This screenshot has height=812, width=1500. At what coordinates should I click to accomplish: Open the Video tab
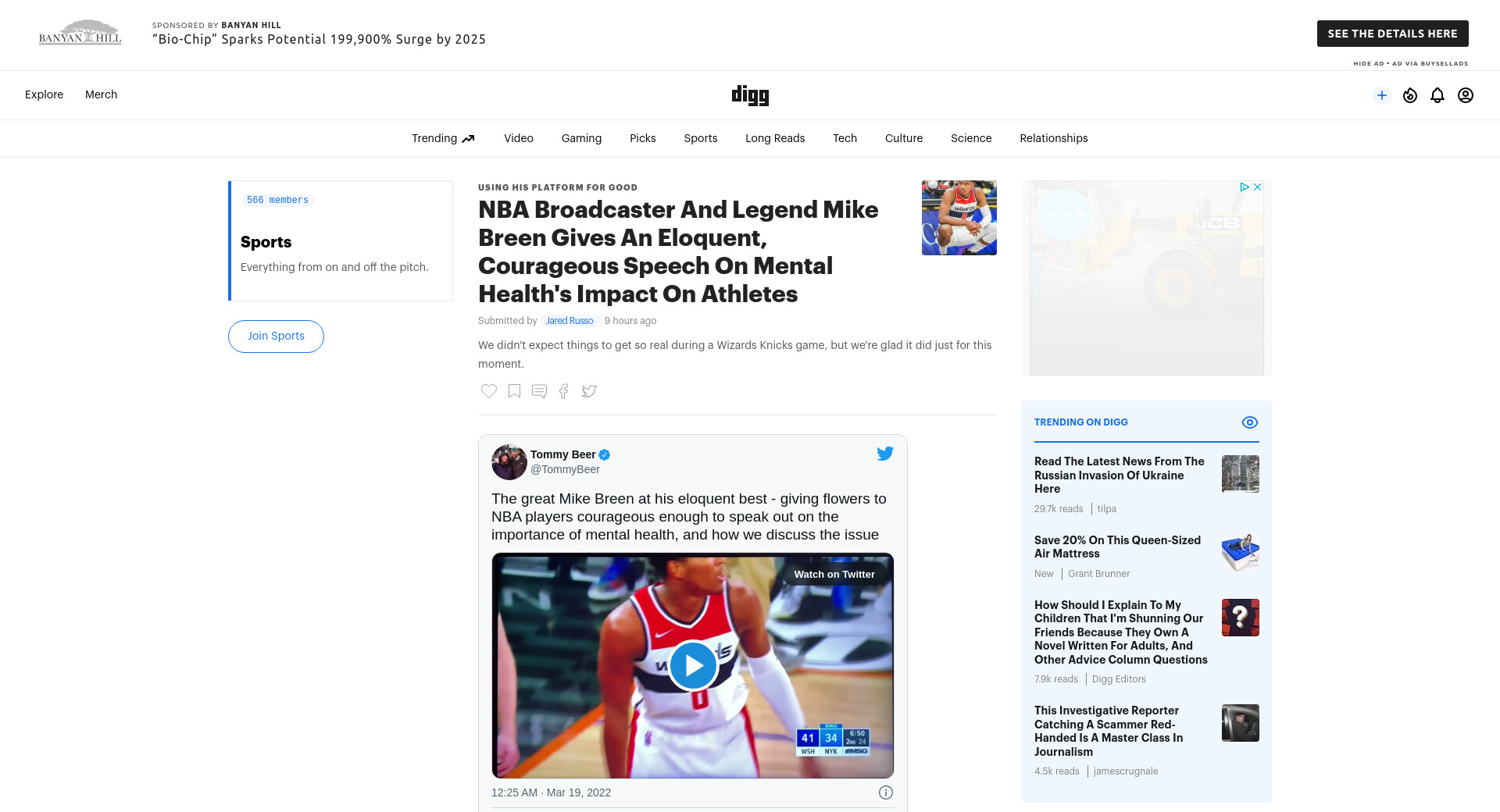(x=519, y=138)
